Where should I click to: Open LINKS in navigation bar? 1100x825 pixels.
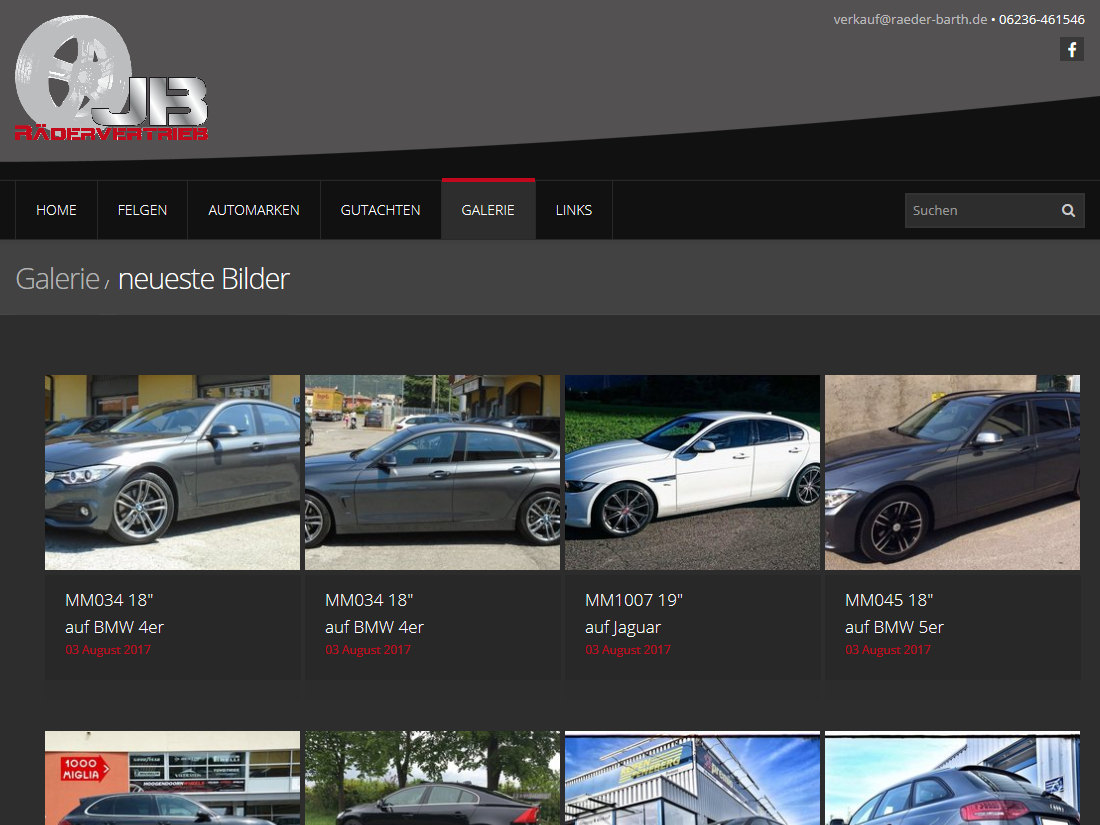(x=574, y=210)
